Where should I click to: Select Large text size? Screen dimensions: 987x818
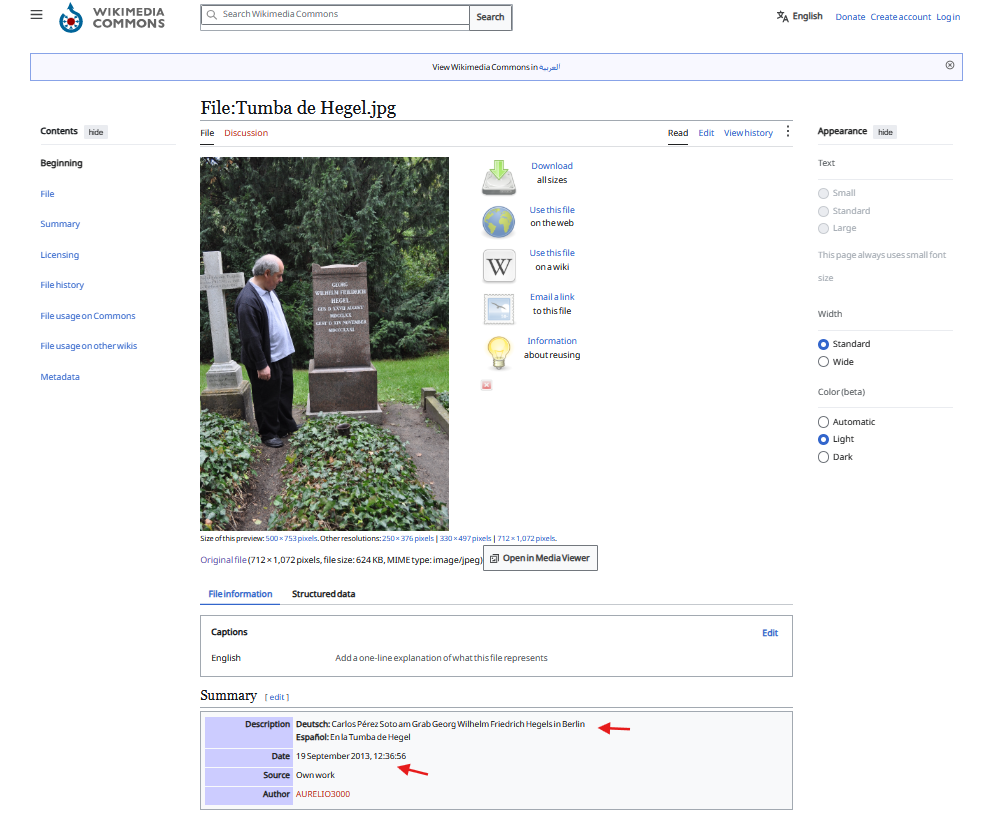823,228
